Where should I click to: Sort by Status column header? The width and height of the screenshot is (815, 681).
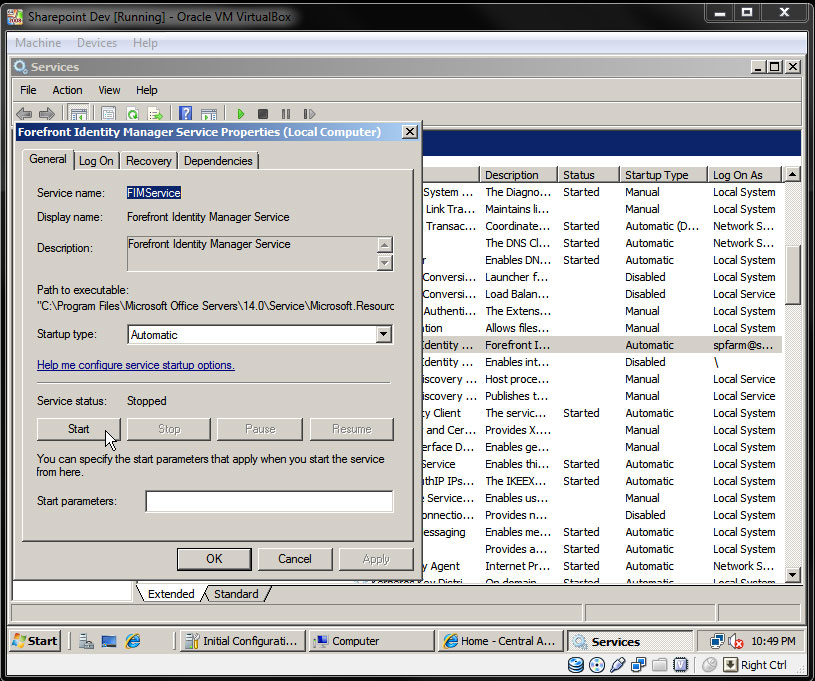(x=588, y=175)
